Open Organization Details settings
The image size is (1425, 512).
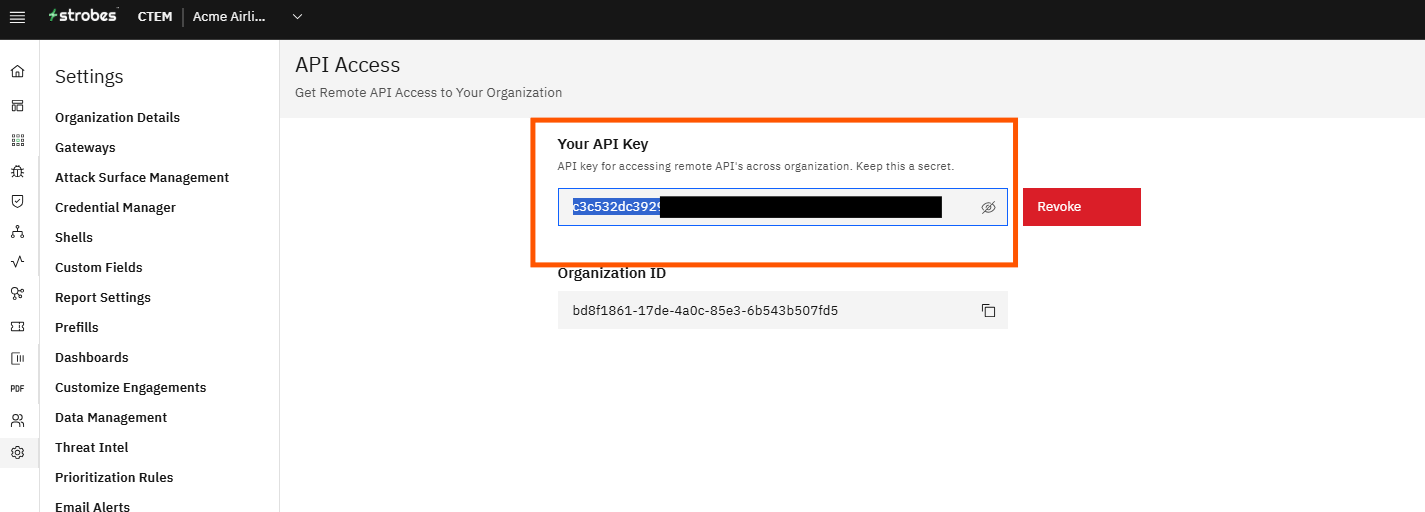(117, 117)
